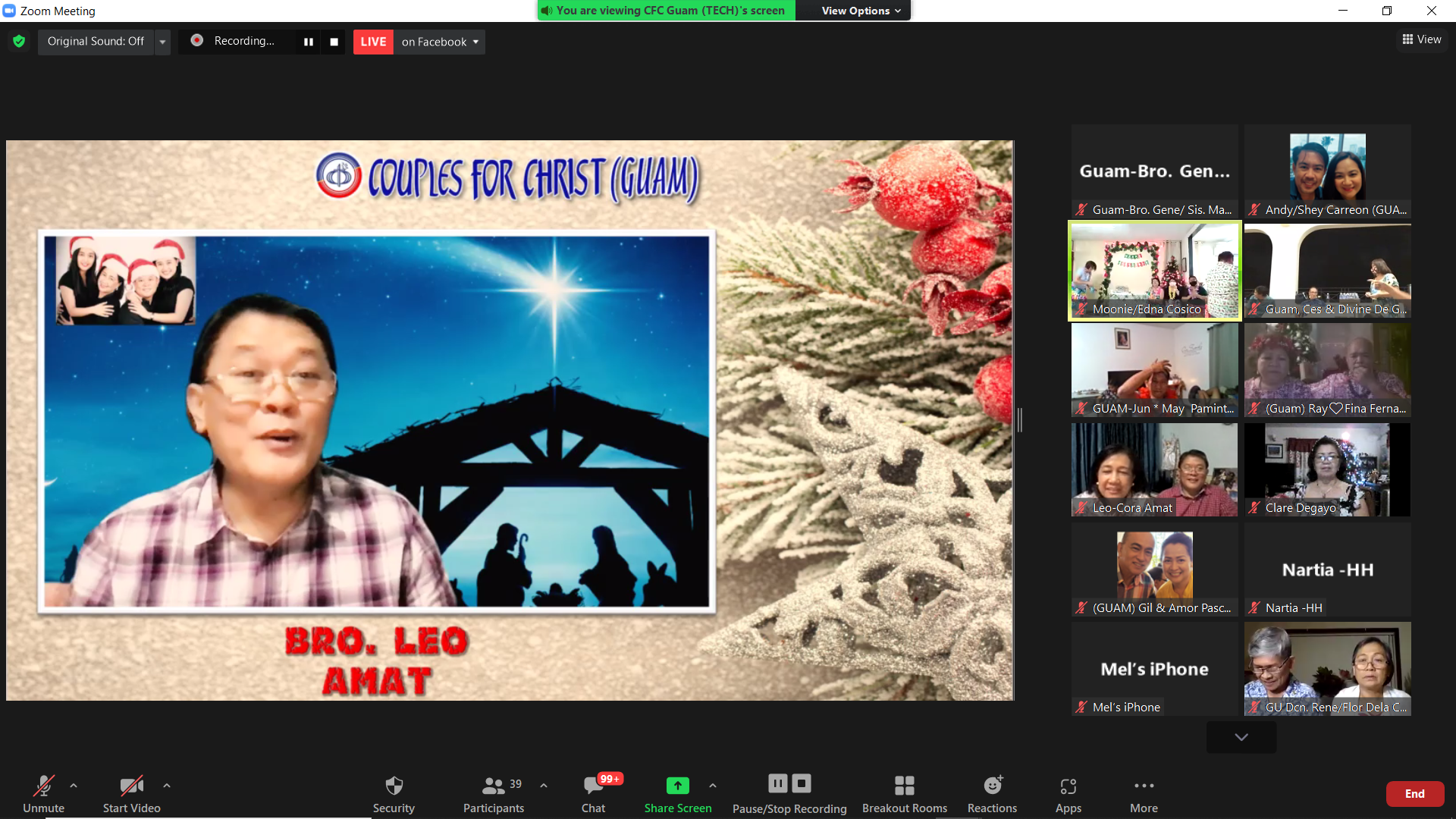The image size is (1456, 819).
Task: Click the recording red dot indicator
Action: coord(196,40)
